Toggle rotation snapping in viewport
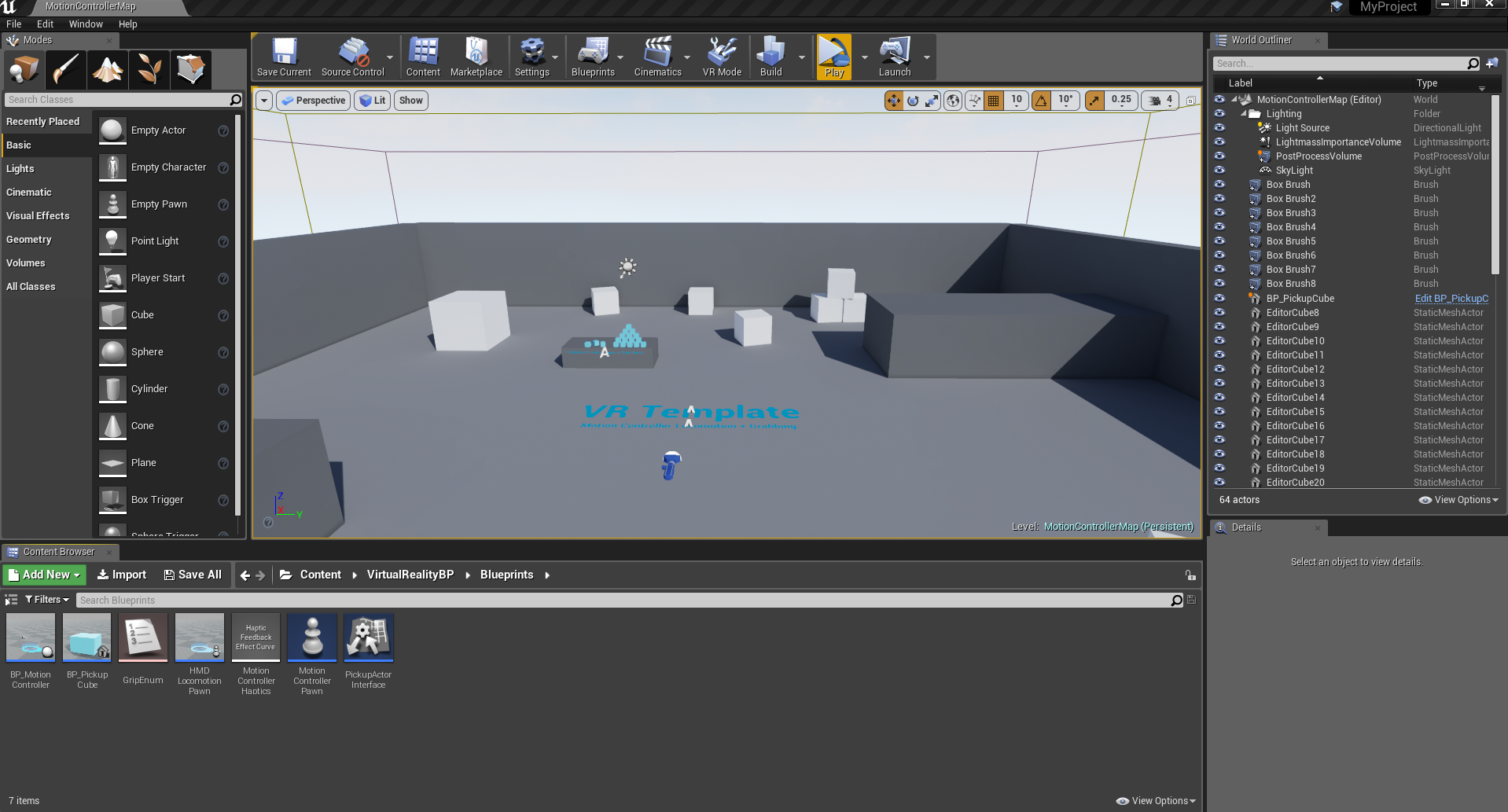Image resolution: width=1508 pixels, height=812 pixels. (1042, 101)
